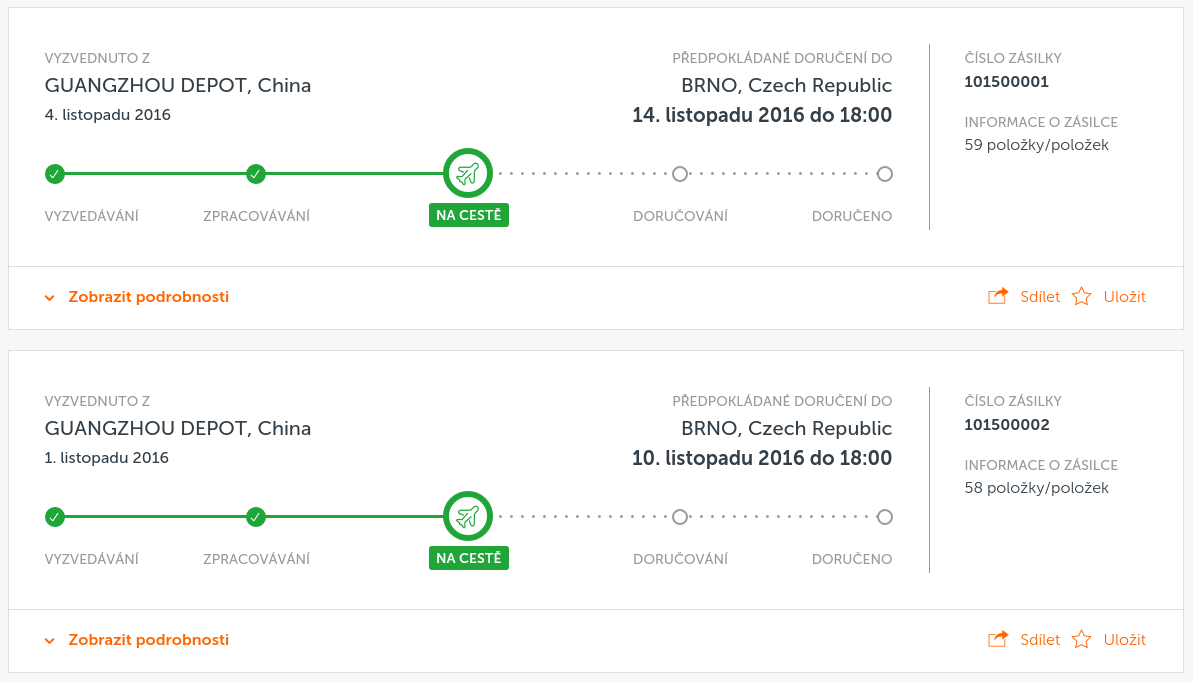Image resolution: width=1193 pixels, height=682 pixels.
Task: Click Sdílet link for shipment 101500001
Action: [1039, 297]
